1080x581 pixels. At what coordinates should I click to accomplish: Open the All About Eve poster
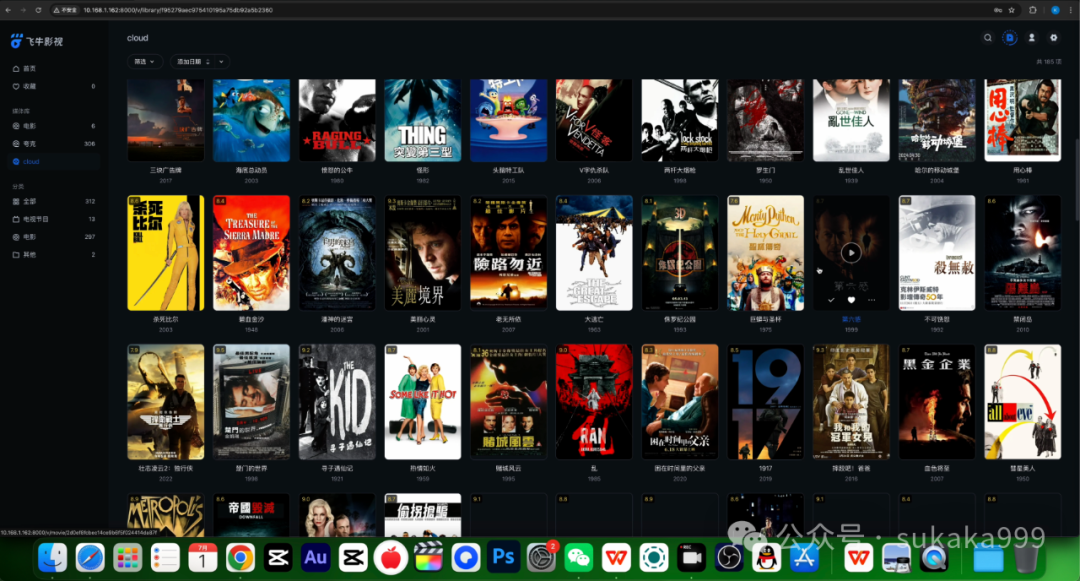coord(1023,402)
